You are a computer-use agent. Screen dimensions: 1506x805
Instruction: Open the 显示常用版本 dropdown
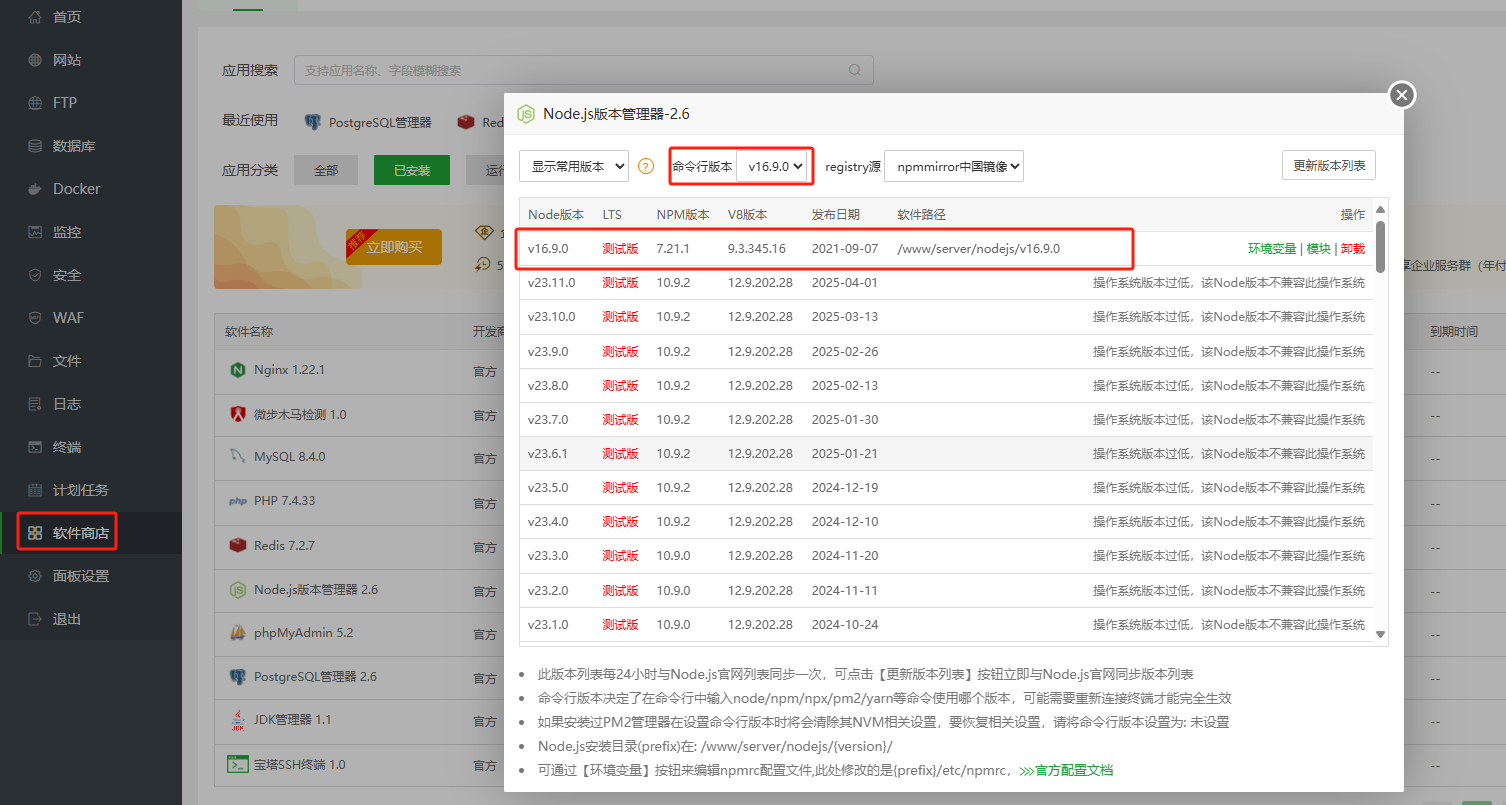[574, 166]
